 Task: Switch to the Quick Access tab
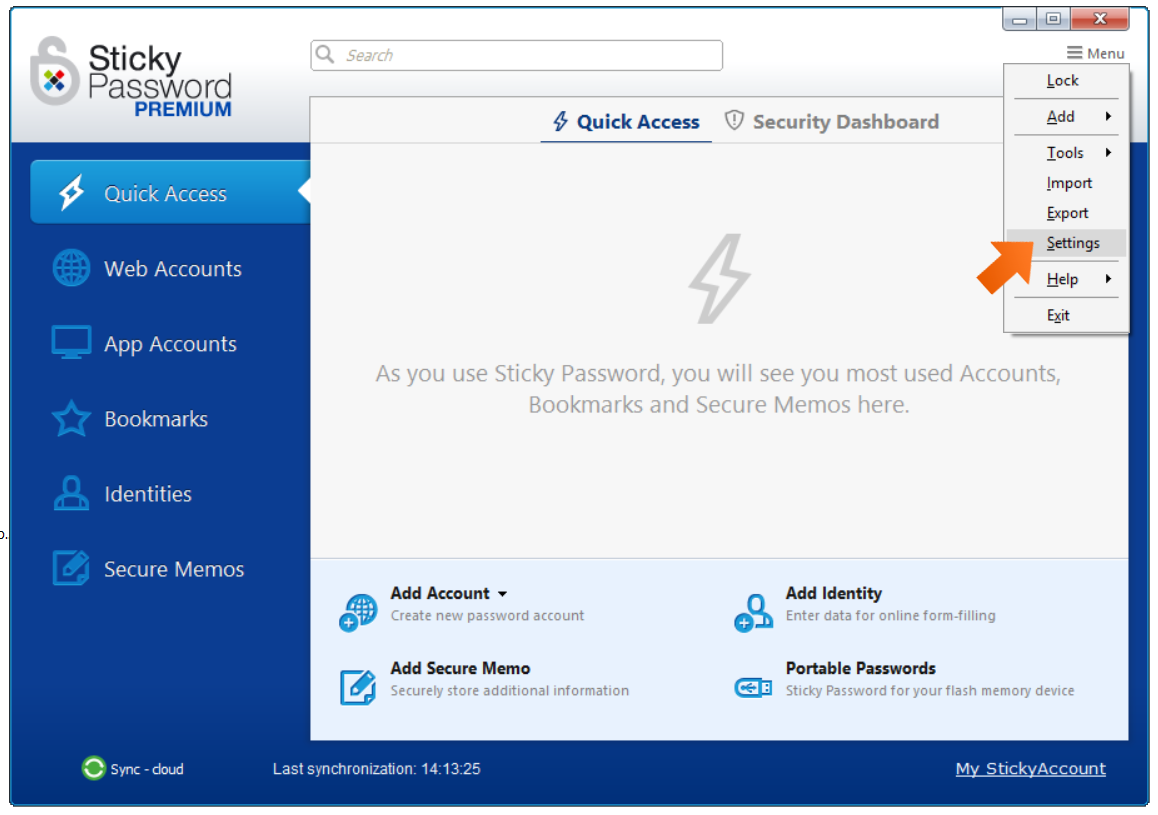coord(626,121)
